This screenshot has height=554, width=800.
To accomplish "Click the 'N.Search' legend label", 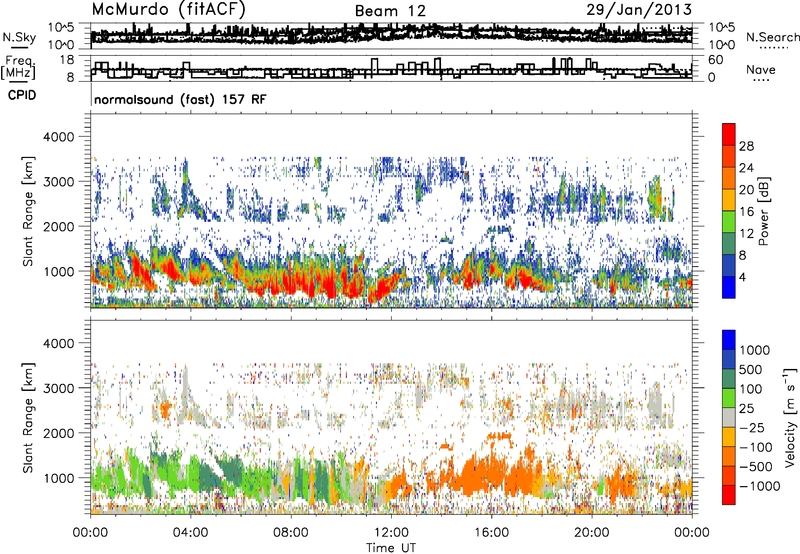I will pos(773,37).
